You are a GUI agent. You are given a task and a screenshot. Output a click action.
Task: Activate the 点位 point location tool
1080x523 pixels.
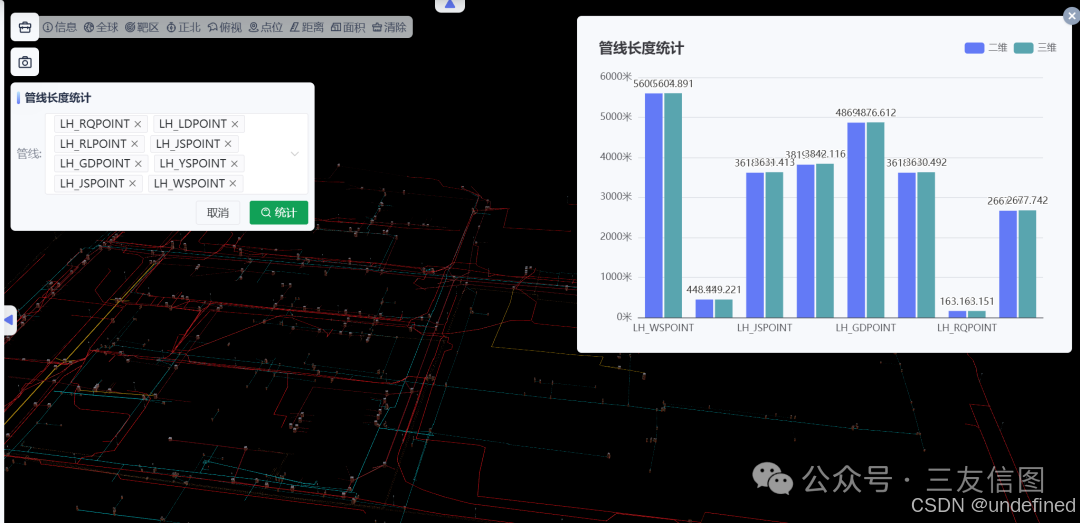coord(266,28)
